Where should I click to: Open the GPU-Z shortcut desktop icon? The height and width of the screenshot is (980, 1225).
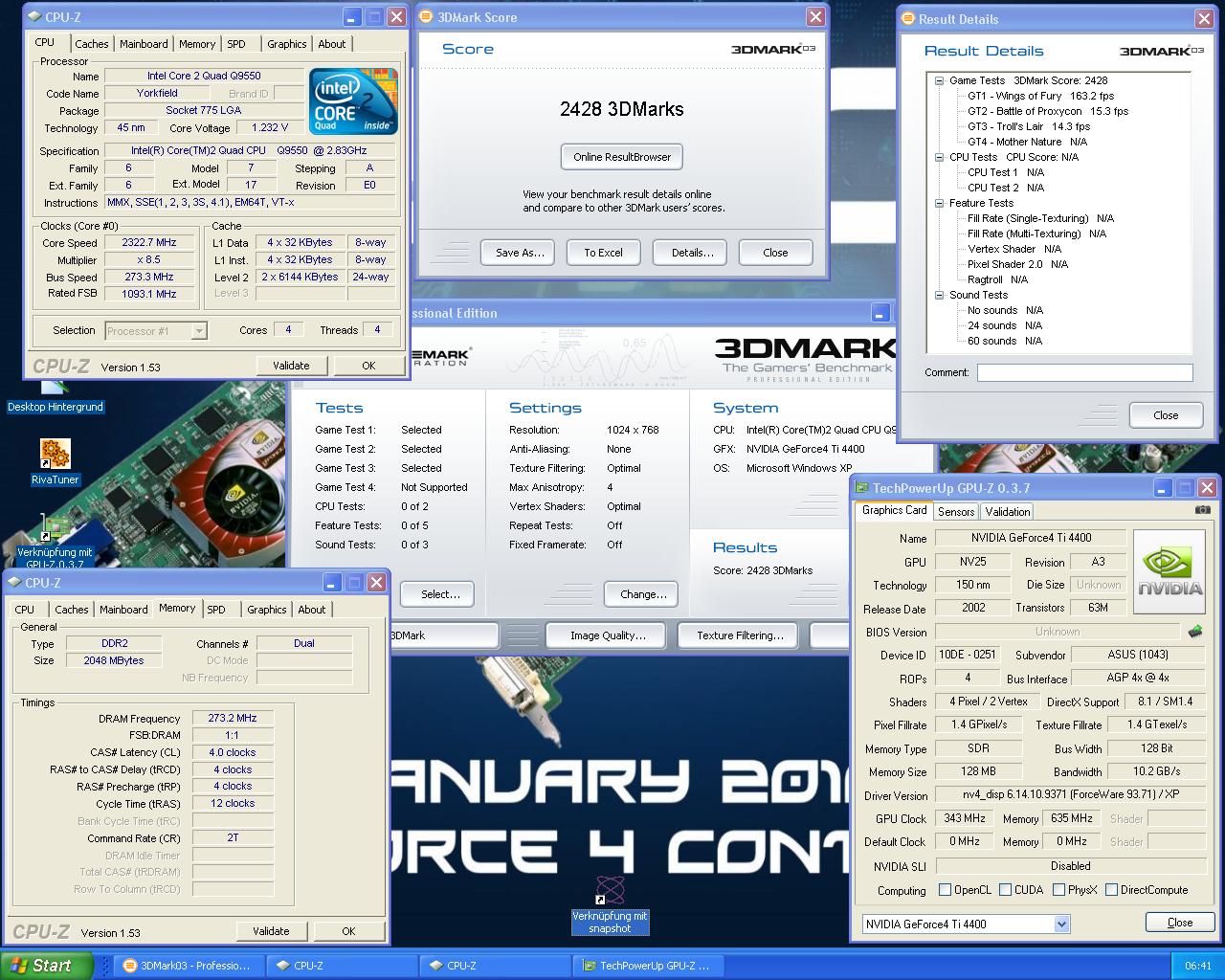[55, 542]
